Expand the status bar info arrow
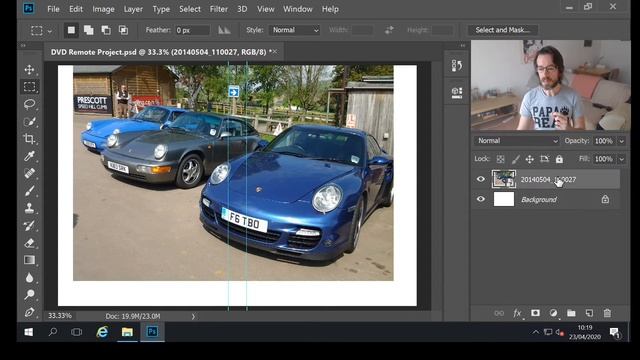The width and height of the screenshot is (640, 360). [193, 316]
